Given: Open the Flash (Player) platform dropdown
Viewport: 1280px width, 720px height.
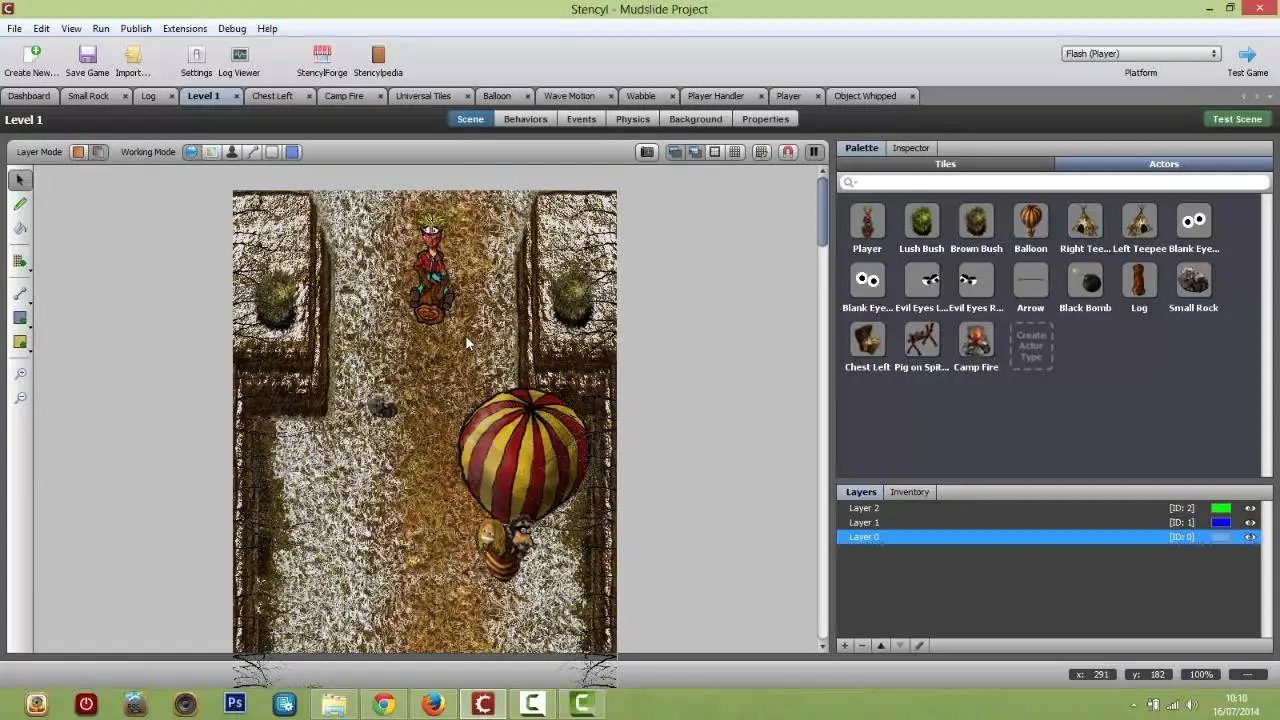Looking at the screenshot, I should point(1141,54).
